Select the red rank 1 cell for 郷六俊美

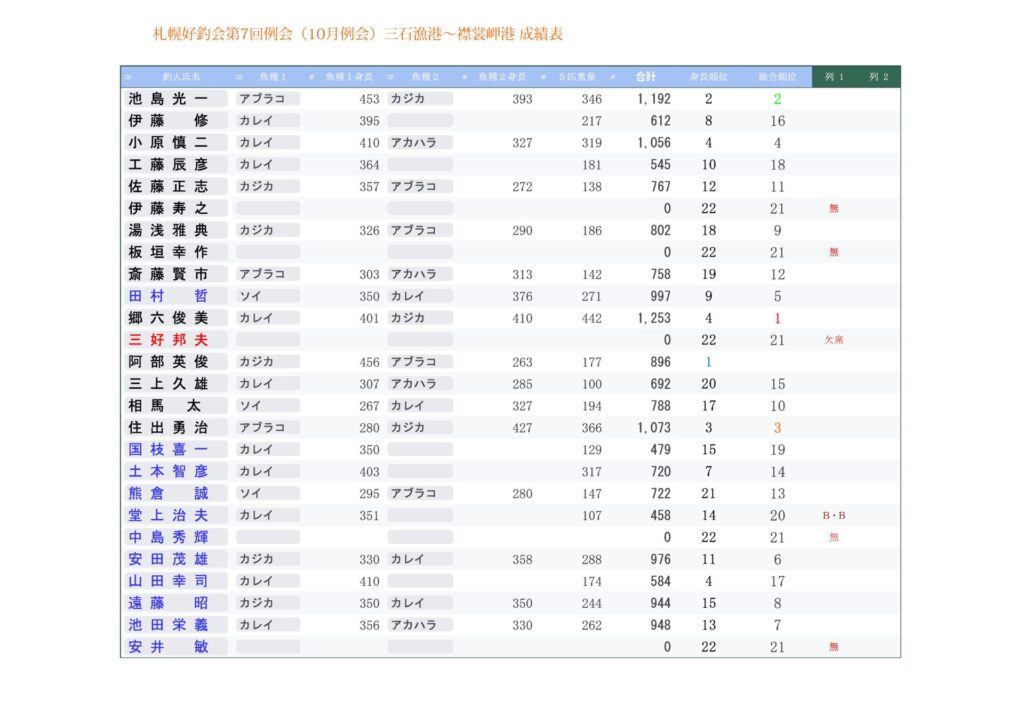click(x=777, y=318)
